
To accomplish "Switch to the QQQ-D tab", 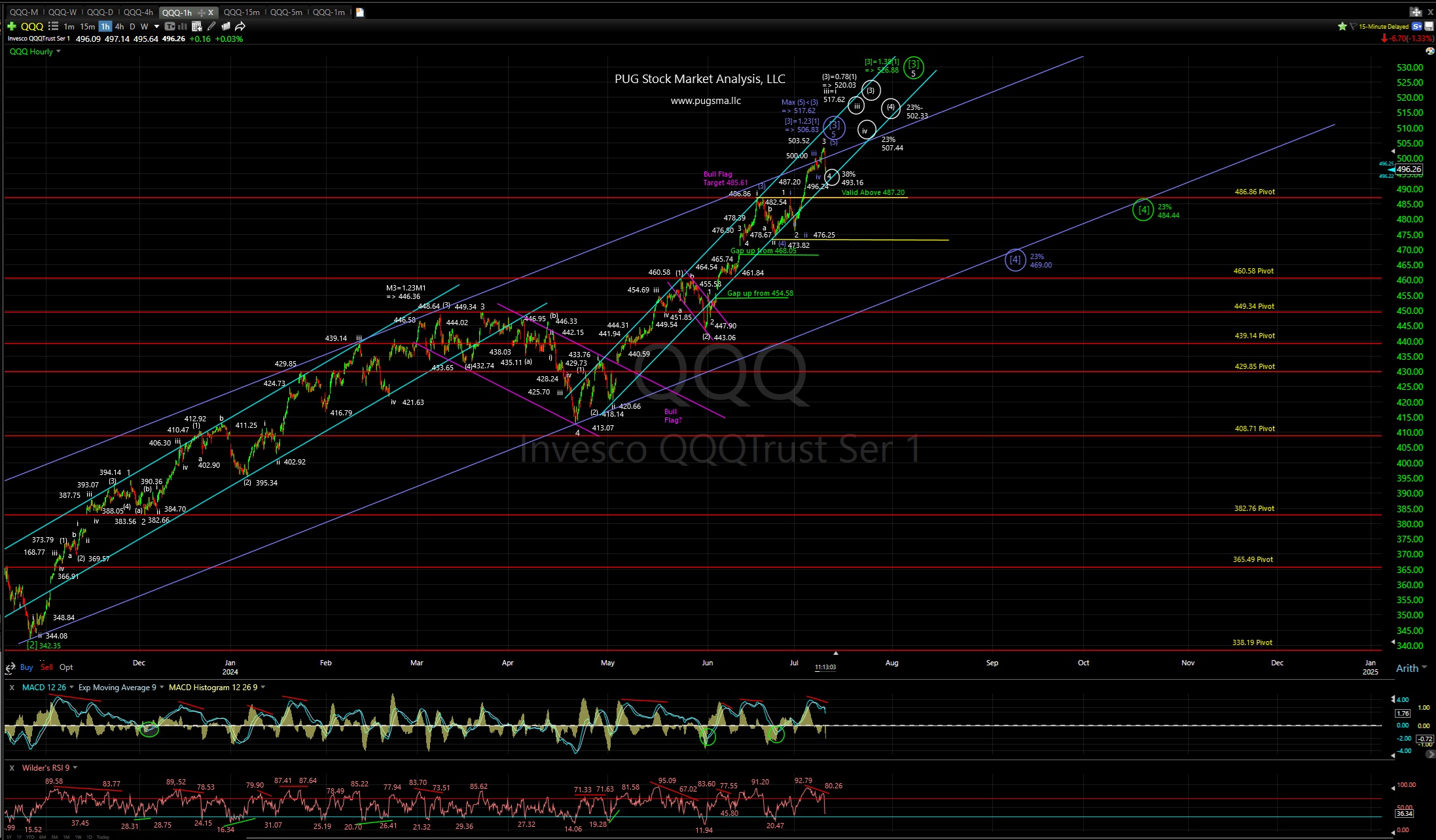I will tap(100, 12).
